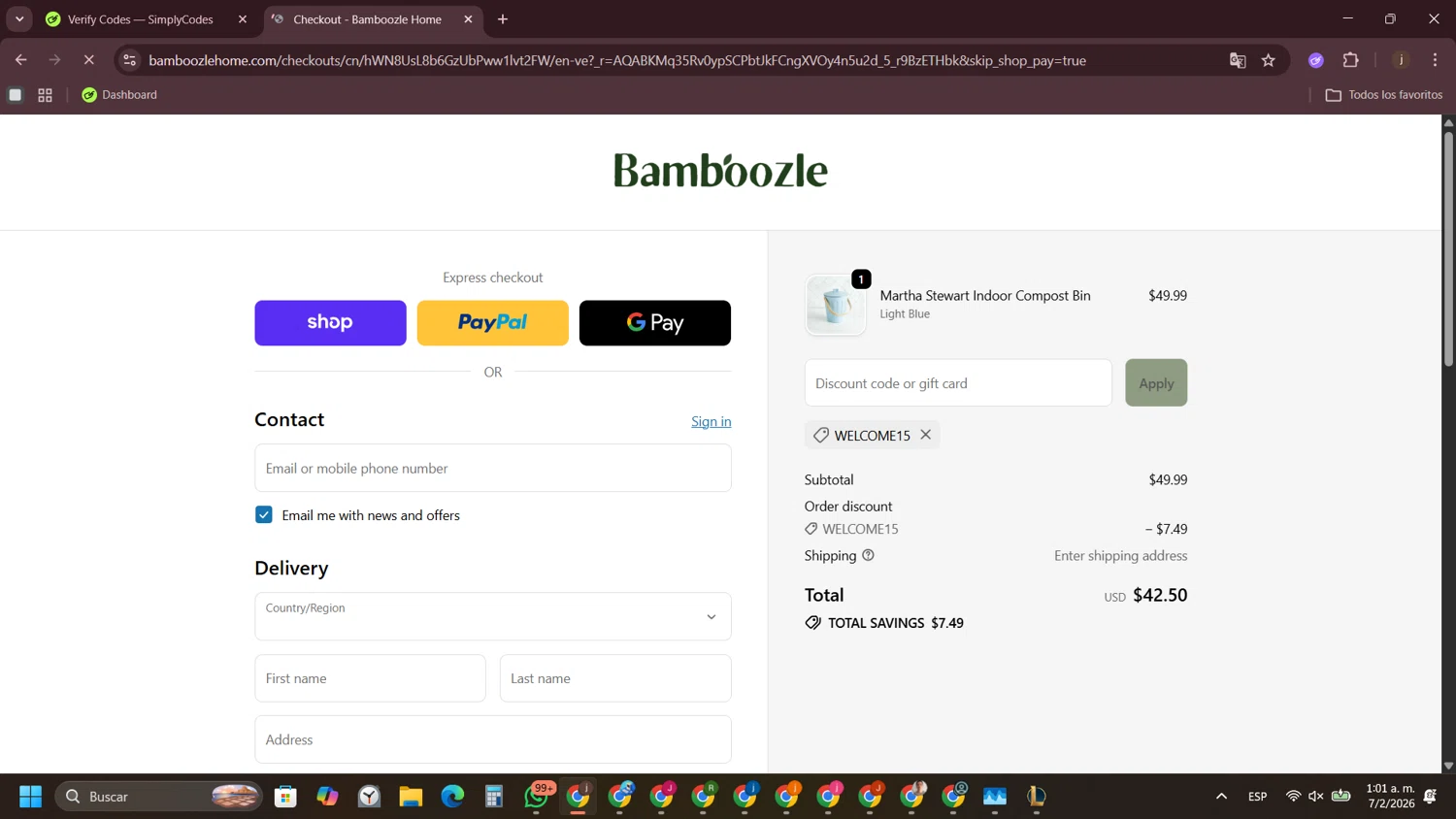Image resolution: width=1456 pixels, height=819 pixels.
Task: Open the Chrome profile avatar
Action: (x=1401, y=60)
